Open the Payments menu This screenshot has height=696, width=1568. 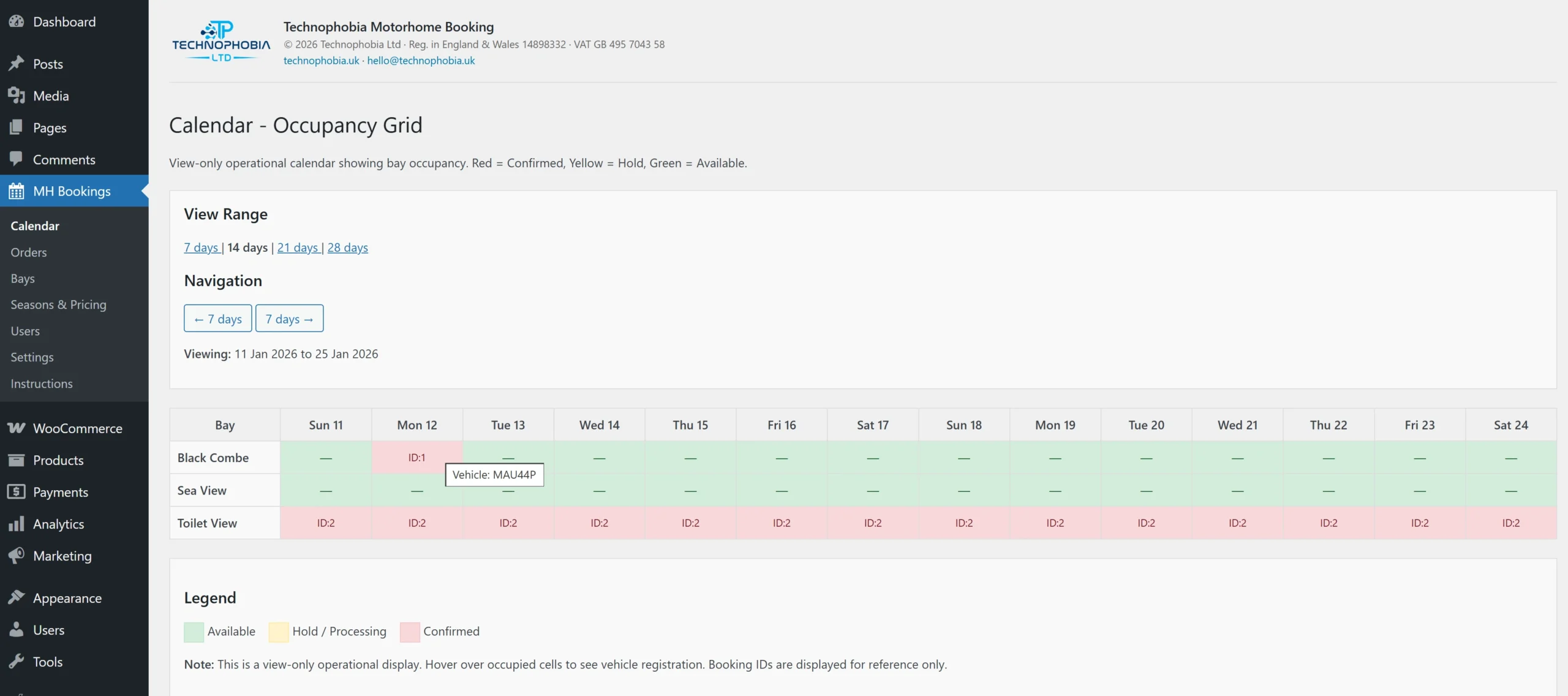click(x=74, y=492)
